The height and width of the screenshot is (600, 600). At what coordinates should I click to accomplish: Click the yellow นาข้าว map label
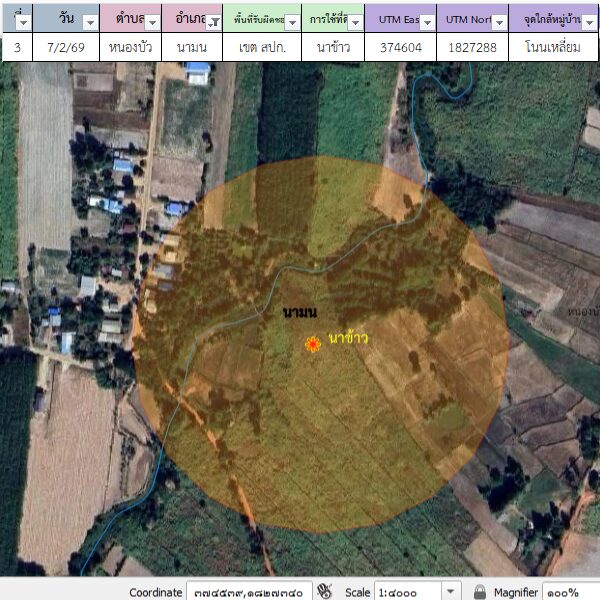tap(348, 338)
